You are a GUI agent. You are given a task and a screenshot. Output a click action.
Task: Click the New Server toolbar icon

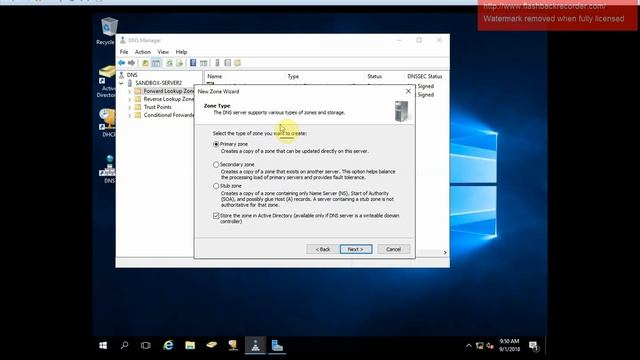click(x=218, y=63)
